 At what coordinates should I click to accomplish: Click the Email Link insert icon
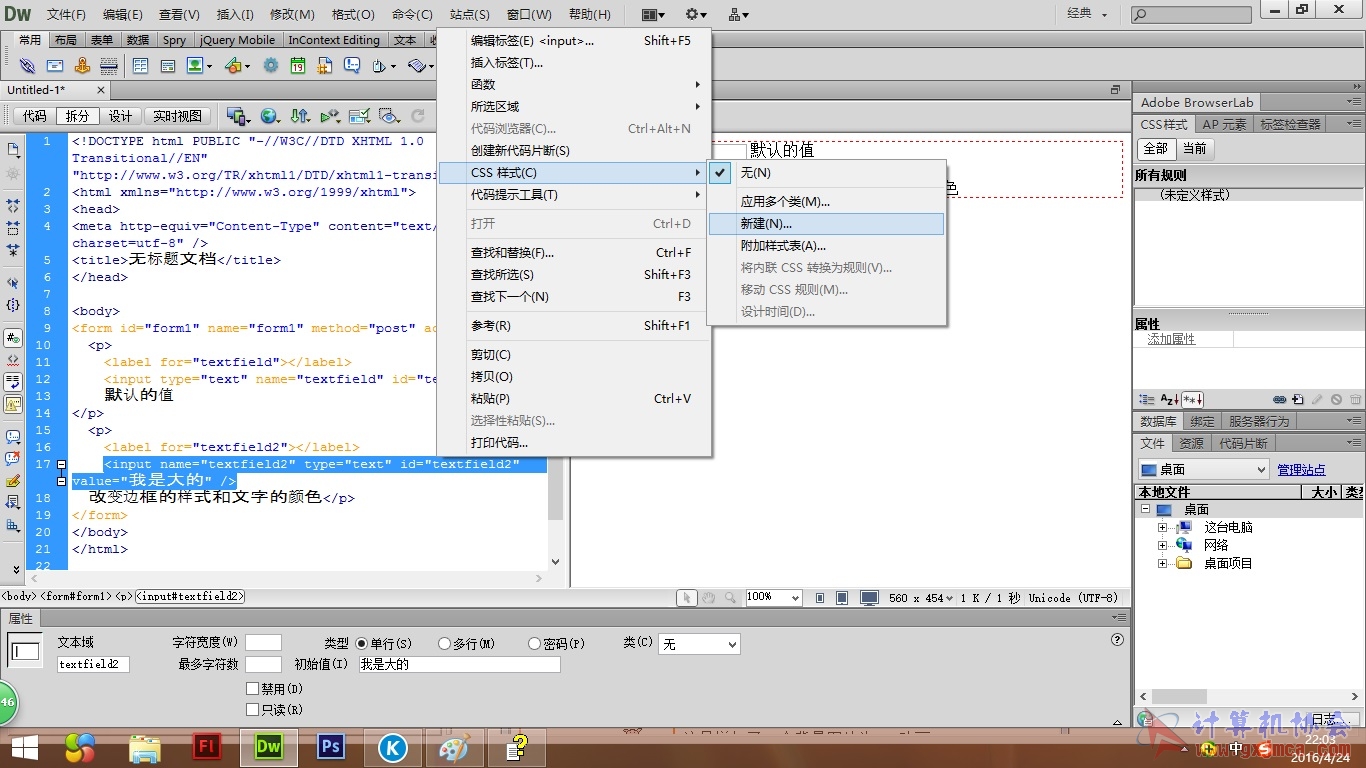pos(55,65)
